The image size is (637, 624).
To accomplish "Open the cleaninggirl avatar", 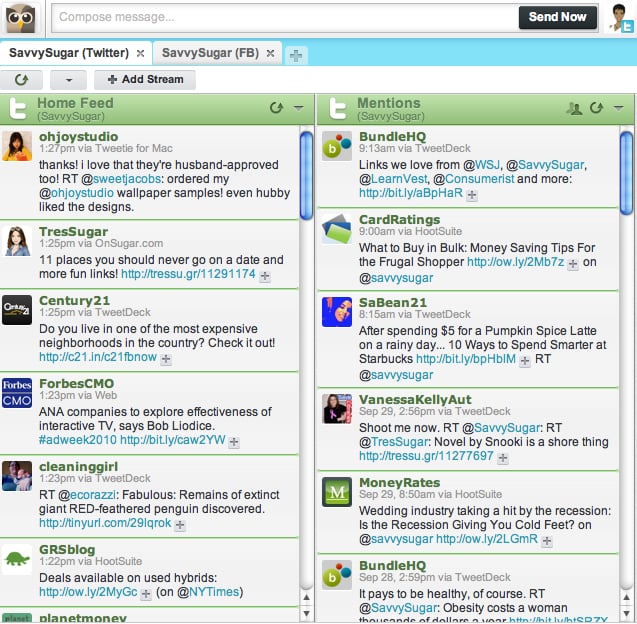I will 17,476.
